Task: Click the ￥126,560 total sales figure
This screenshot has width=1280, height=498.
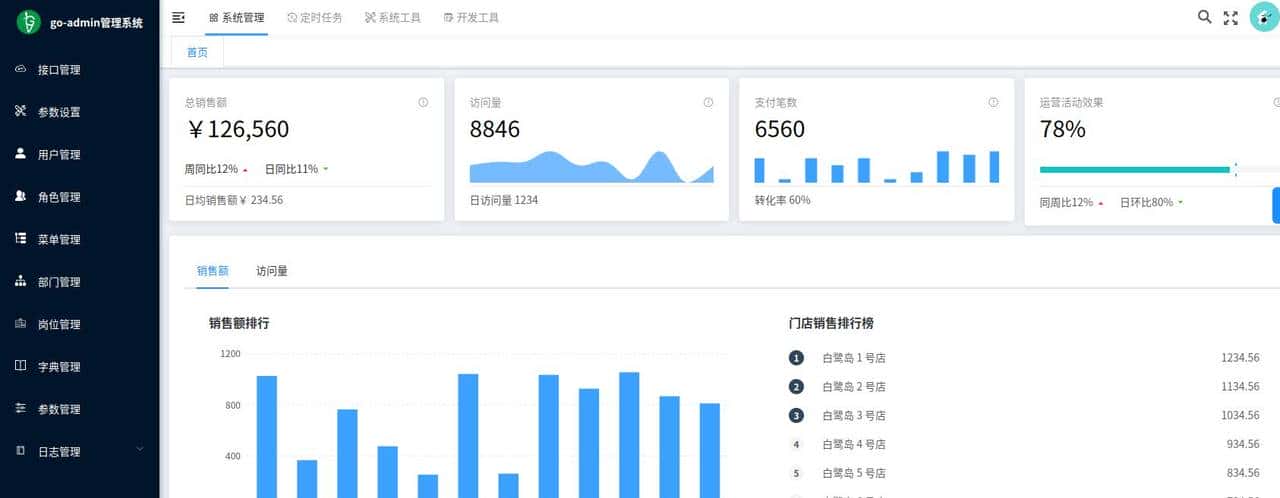Action: click(238, 129)
